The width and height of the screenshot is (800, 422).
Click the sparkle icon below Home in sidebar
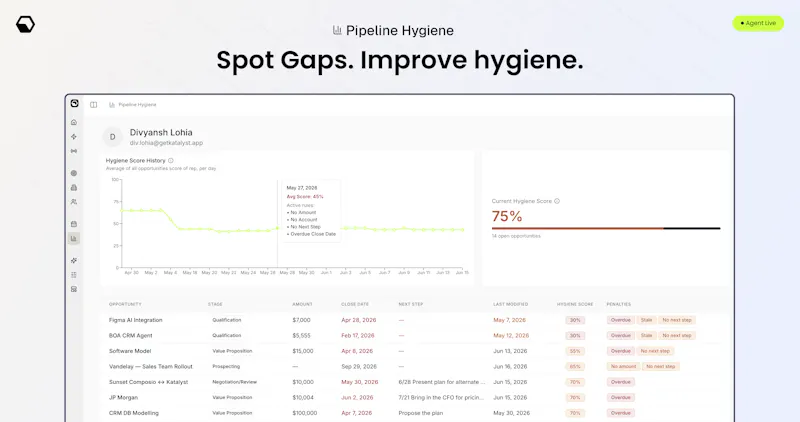click(74, 137)
